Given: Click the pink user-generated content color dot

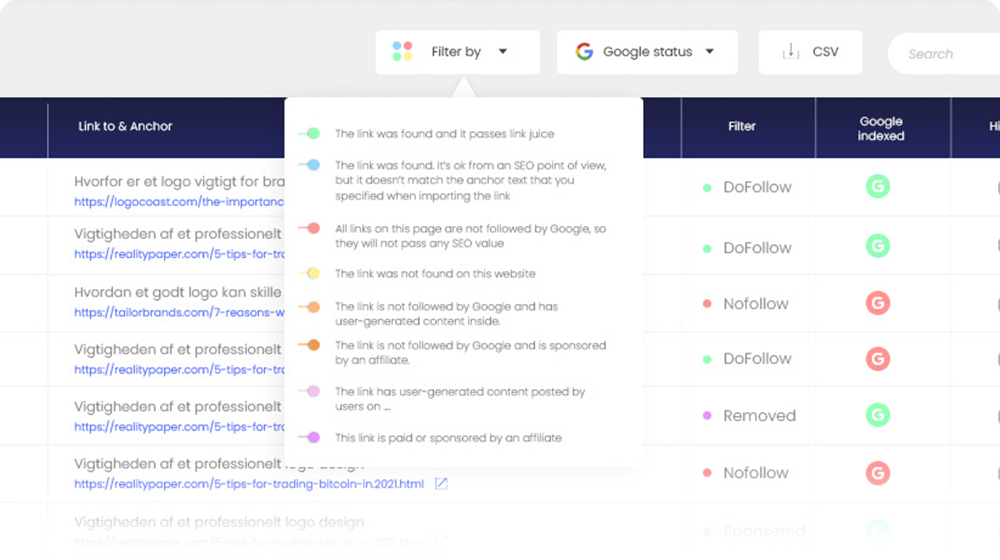Looking at the screenshot, I should [x=312, y=391].
